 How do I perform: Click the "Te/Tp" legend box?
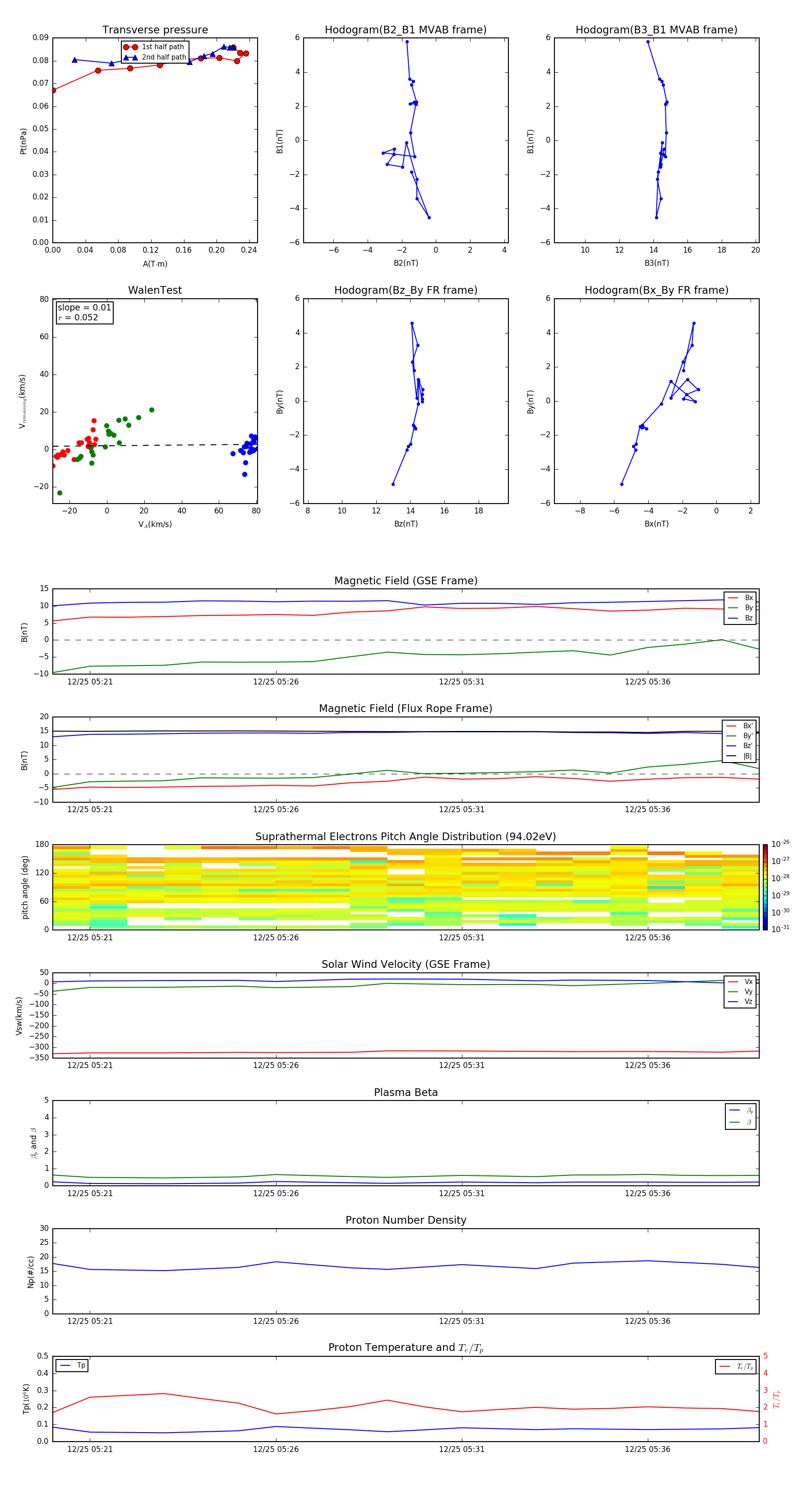point(736,1366)
